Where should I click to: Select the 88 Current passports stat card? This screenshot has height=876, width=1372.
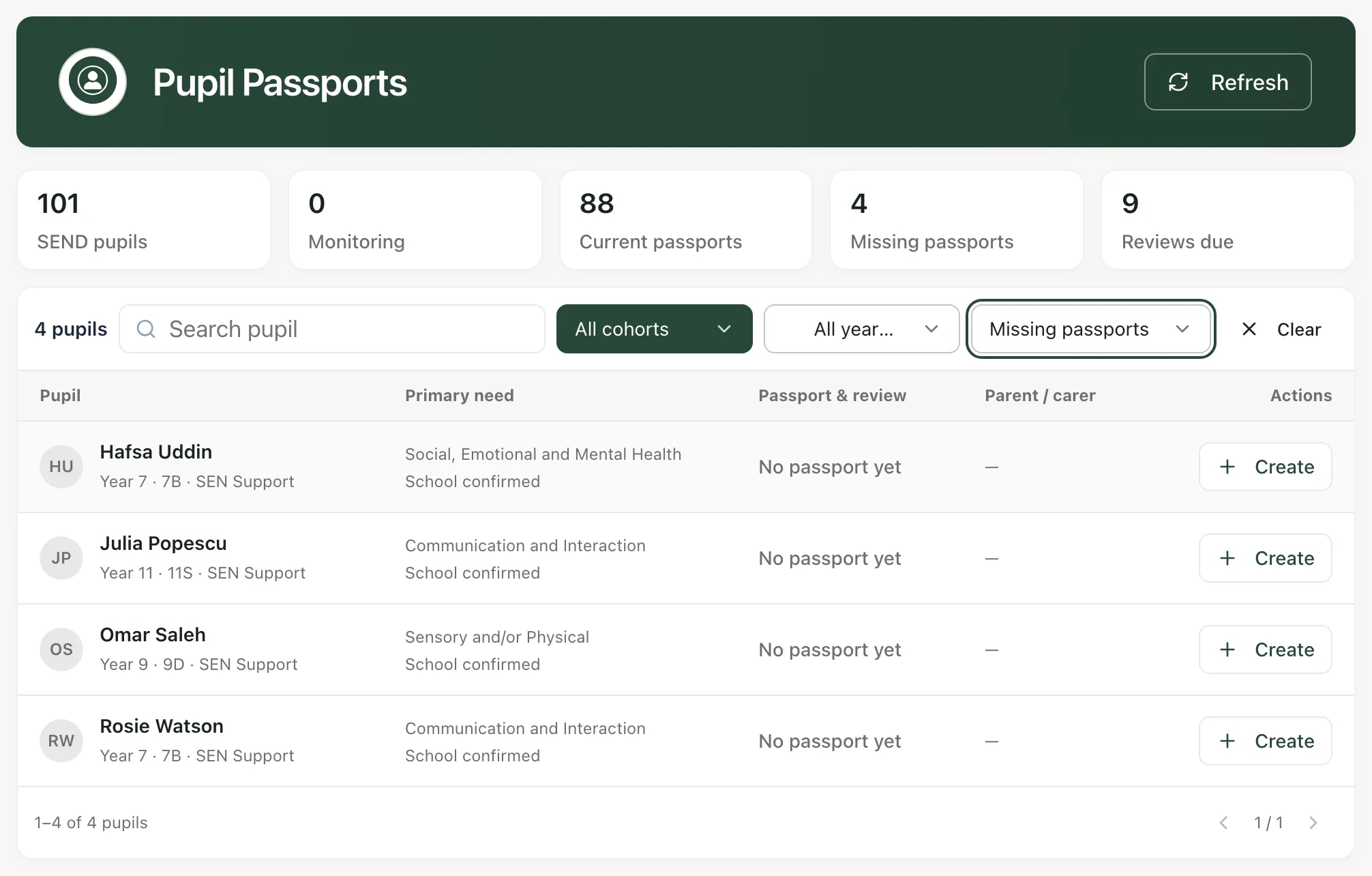pos(686,220)
